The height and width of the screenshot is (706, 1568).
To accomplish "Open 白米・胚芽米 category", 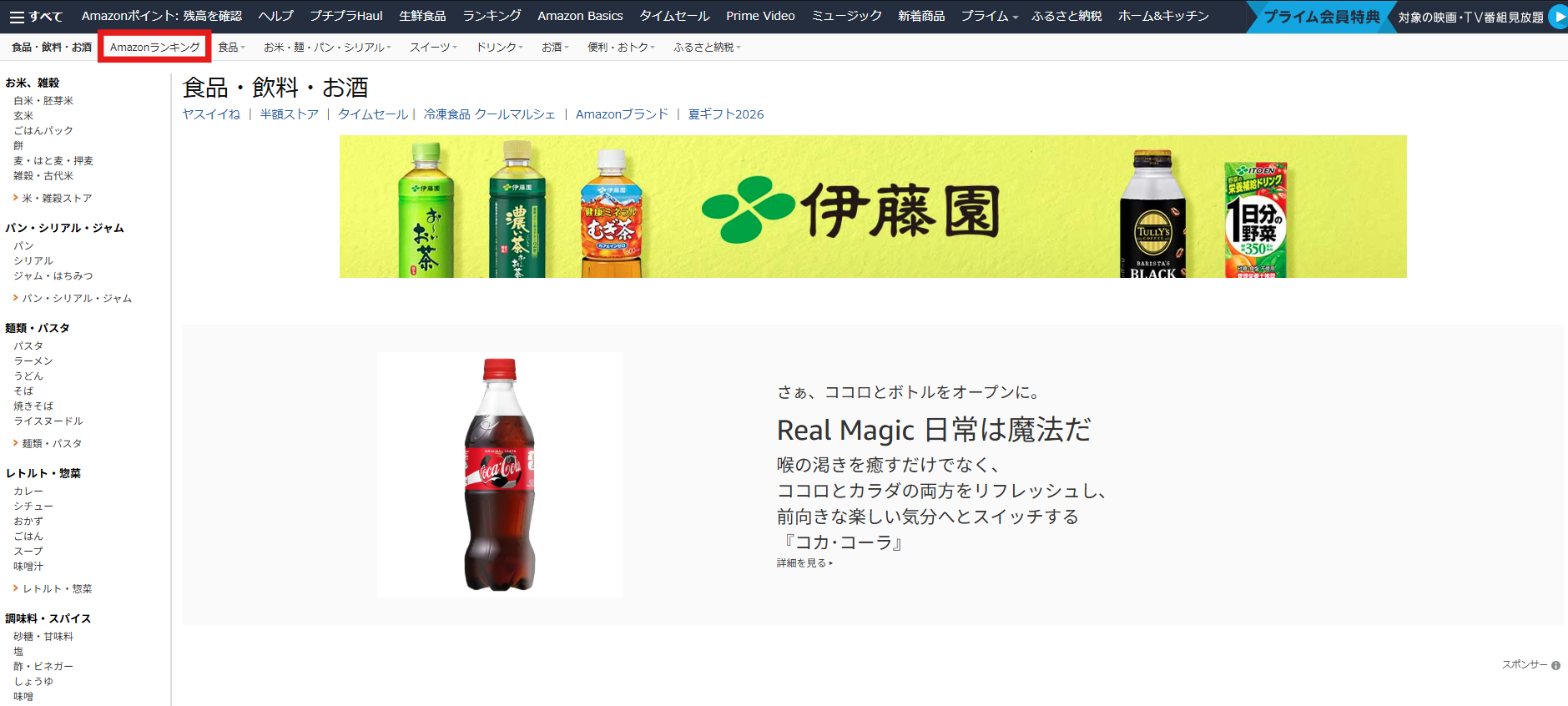I will click(43, 101).
